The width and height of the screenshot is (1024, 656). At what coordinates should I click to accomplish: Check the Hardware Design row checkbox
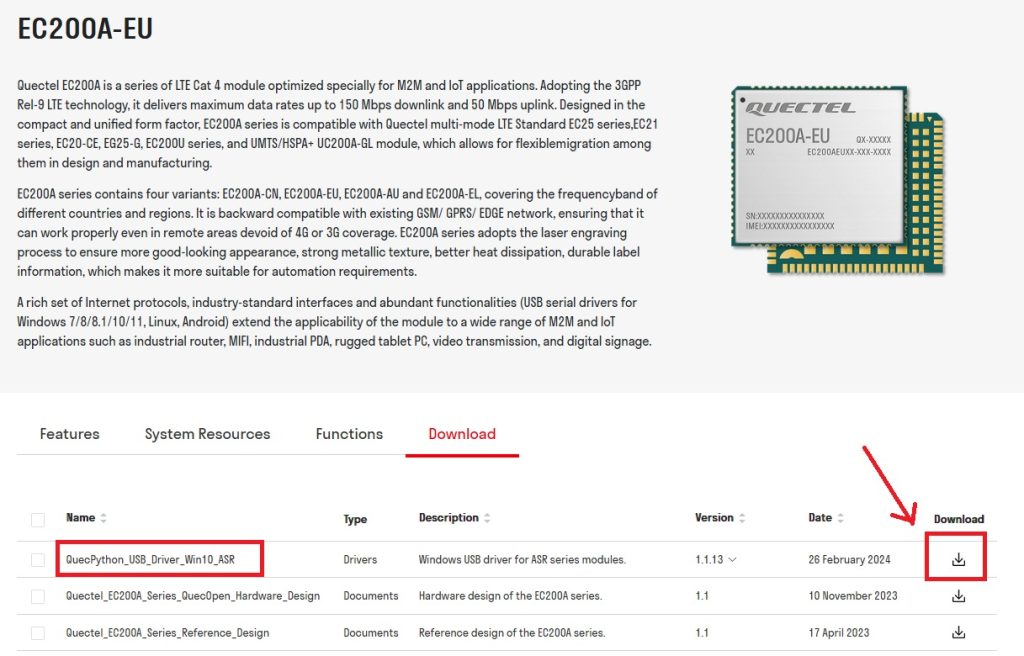(37, 595)
